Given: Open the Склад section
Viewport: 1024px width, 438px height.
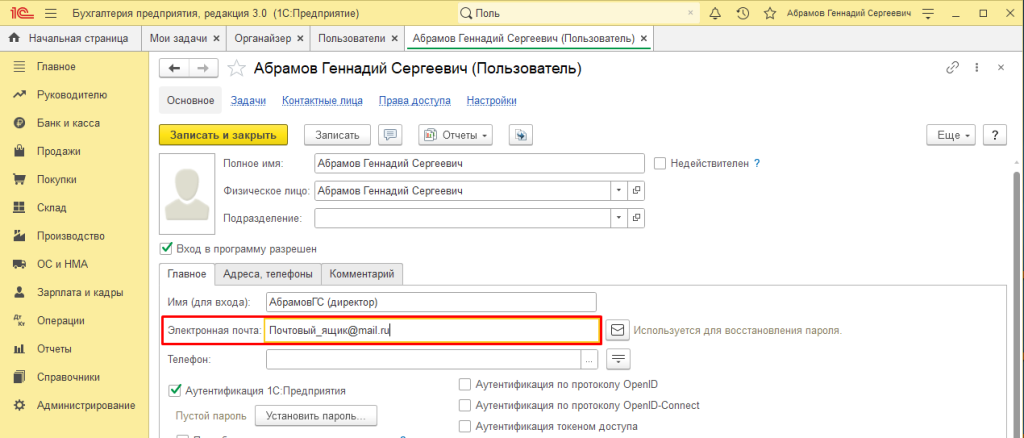Looking at the screenshot, I should (x=52, y=208).
